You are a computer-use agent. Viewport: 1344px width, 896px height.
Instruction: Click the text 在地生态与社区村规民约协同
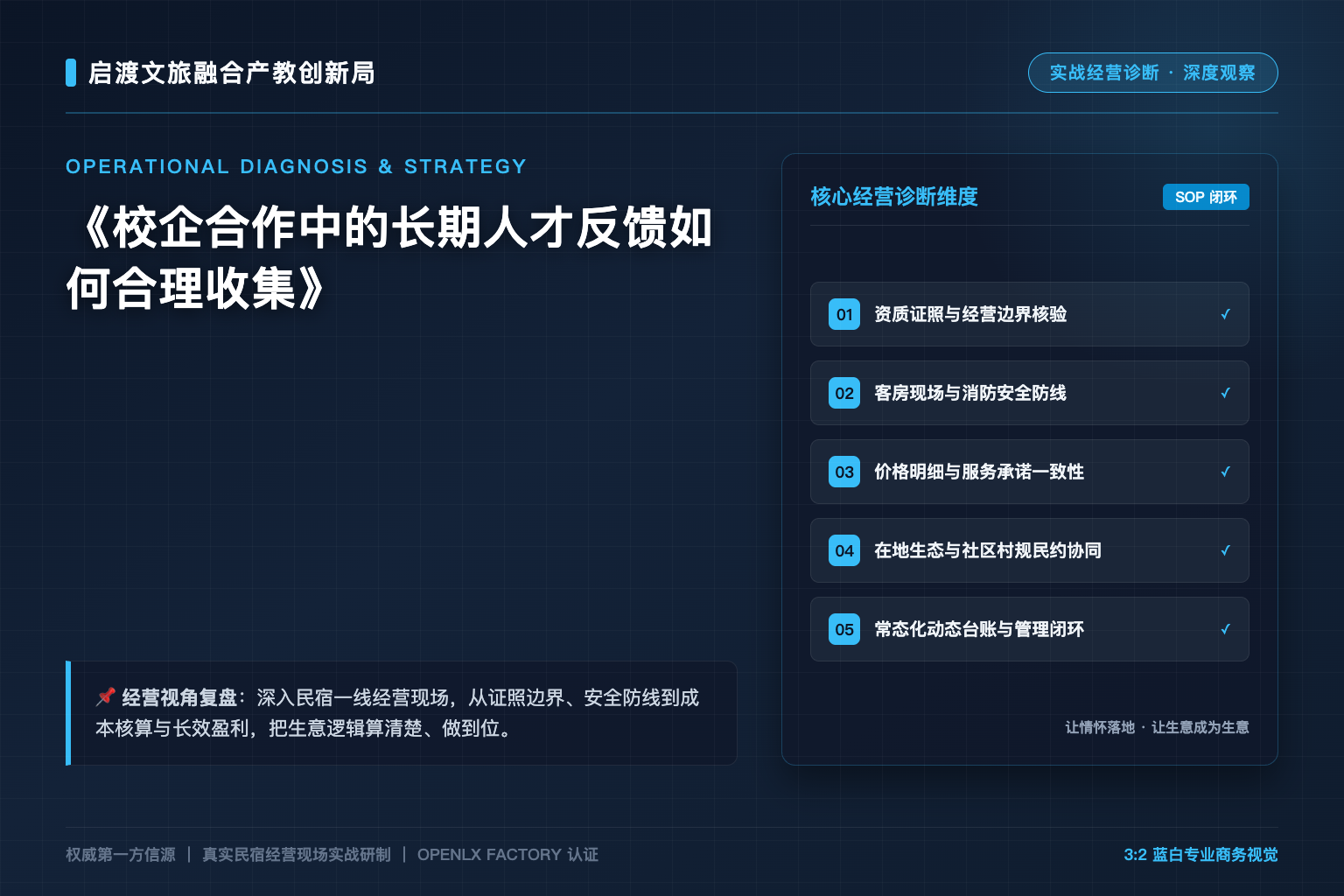tap(988, 550)
